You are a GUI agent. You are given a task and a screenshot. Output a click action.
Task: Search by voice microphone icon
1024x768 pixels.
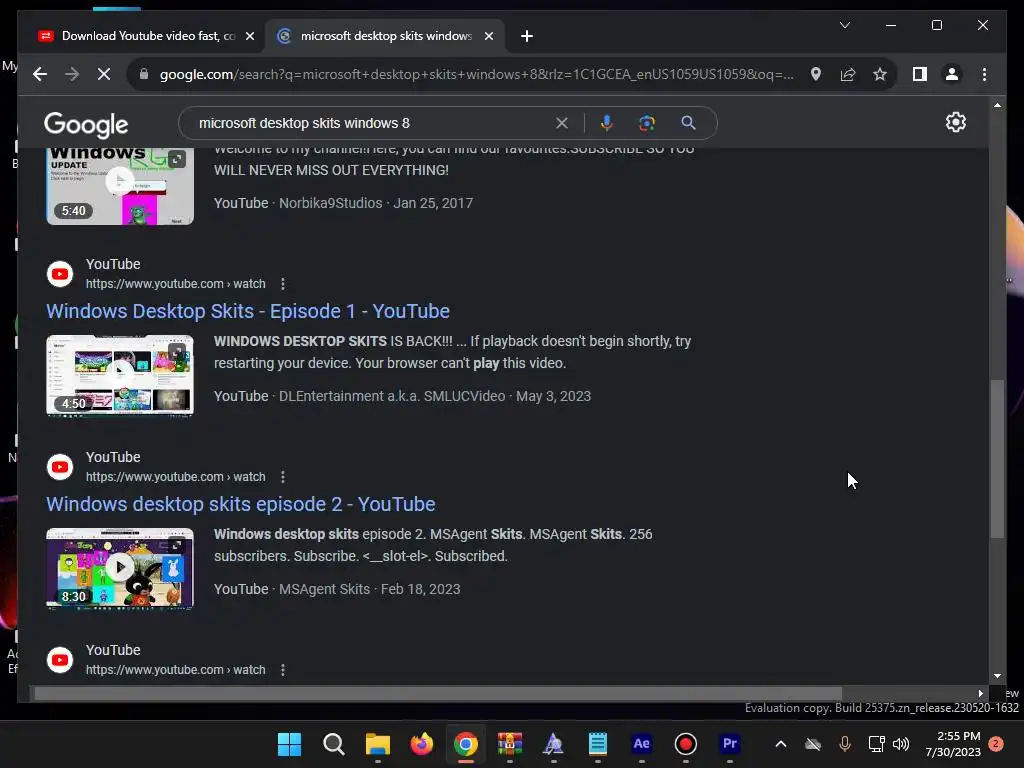pyautogui.click(x=607, y=123)
